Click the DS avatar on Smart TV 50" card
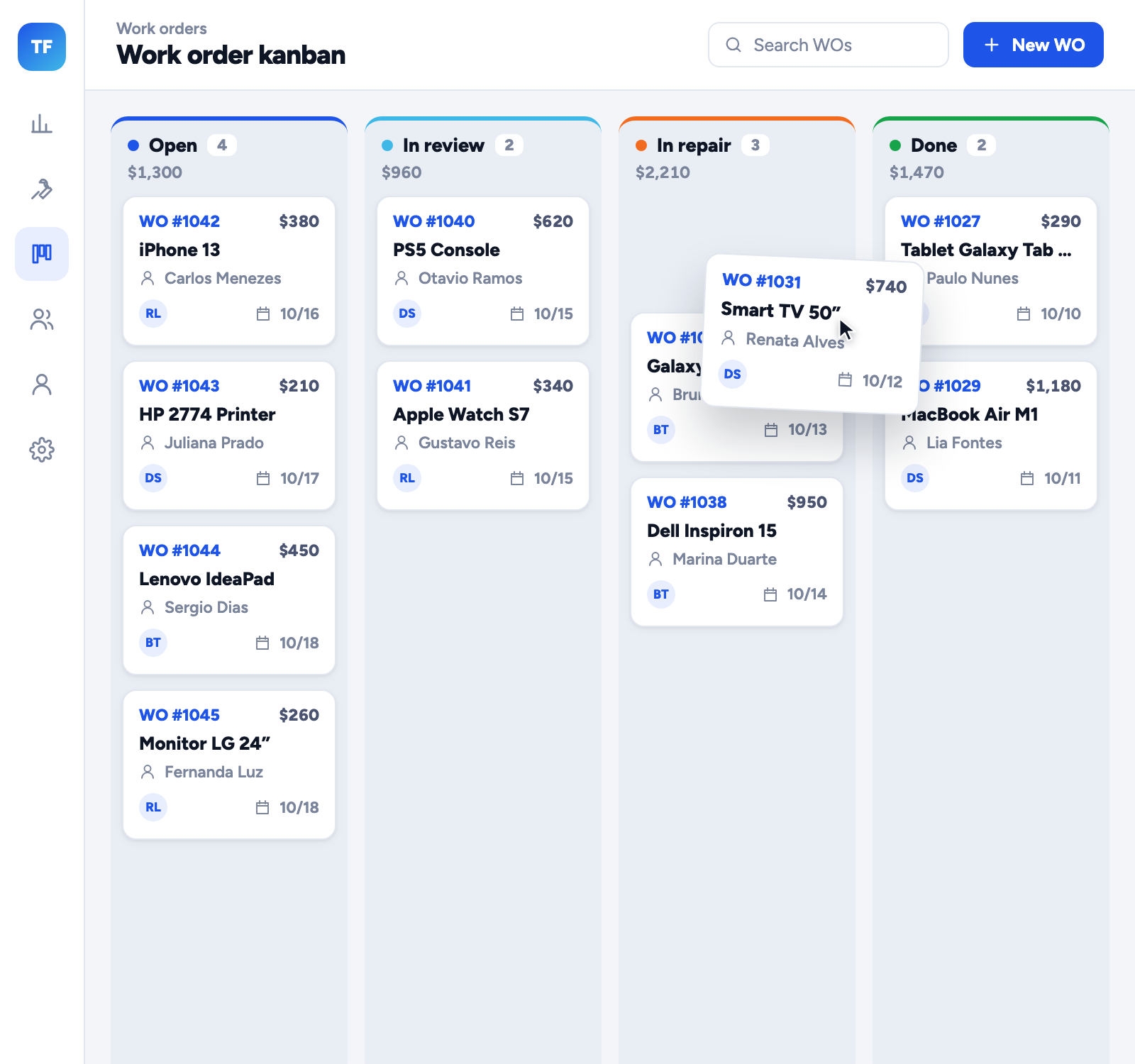The width and height of the screenshot is (1135, 1064). click(733, 374)
